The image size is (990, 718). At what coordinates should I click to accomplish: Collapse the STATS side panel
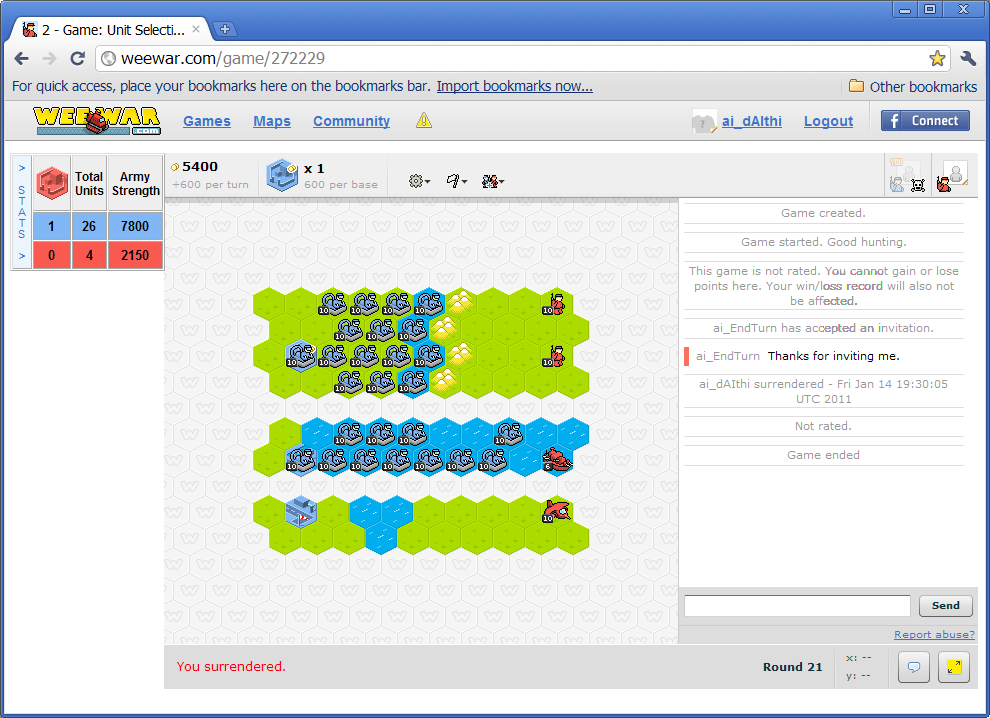(21, 212)
